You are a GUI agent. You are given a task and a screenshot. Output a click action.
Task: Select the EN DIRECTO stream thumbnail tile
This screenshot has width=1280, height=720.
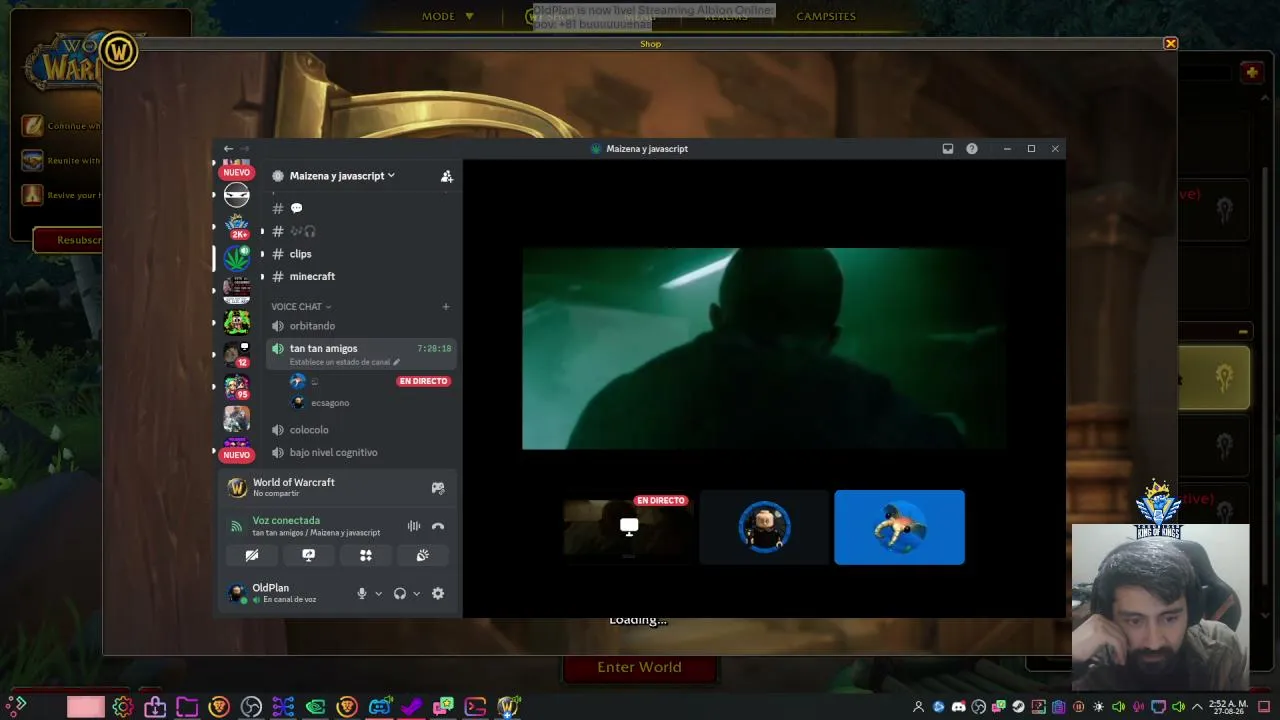pyautogui.click(x=628, y=527)
